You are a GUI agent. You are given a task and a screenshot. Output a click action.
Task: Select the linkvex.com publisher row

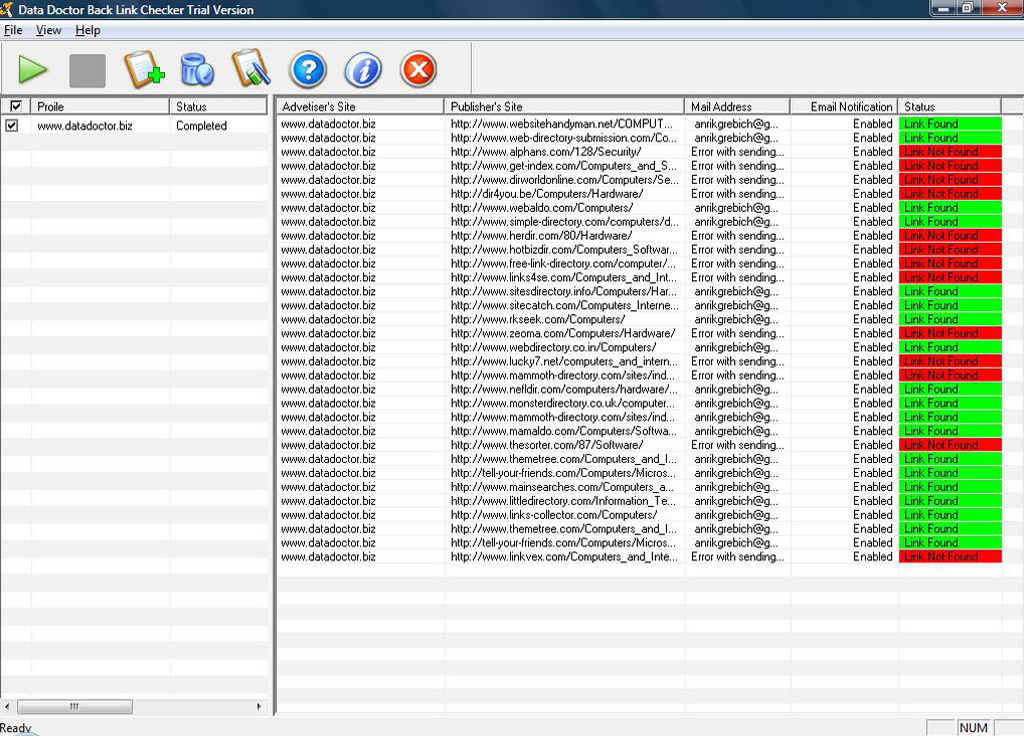point(640,557)
